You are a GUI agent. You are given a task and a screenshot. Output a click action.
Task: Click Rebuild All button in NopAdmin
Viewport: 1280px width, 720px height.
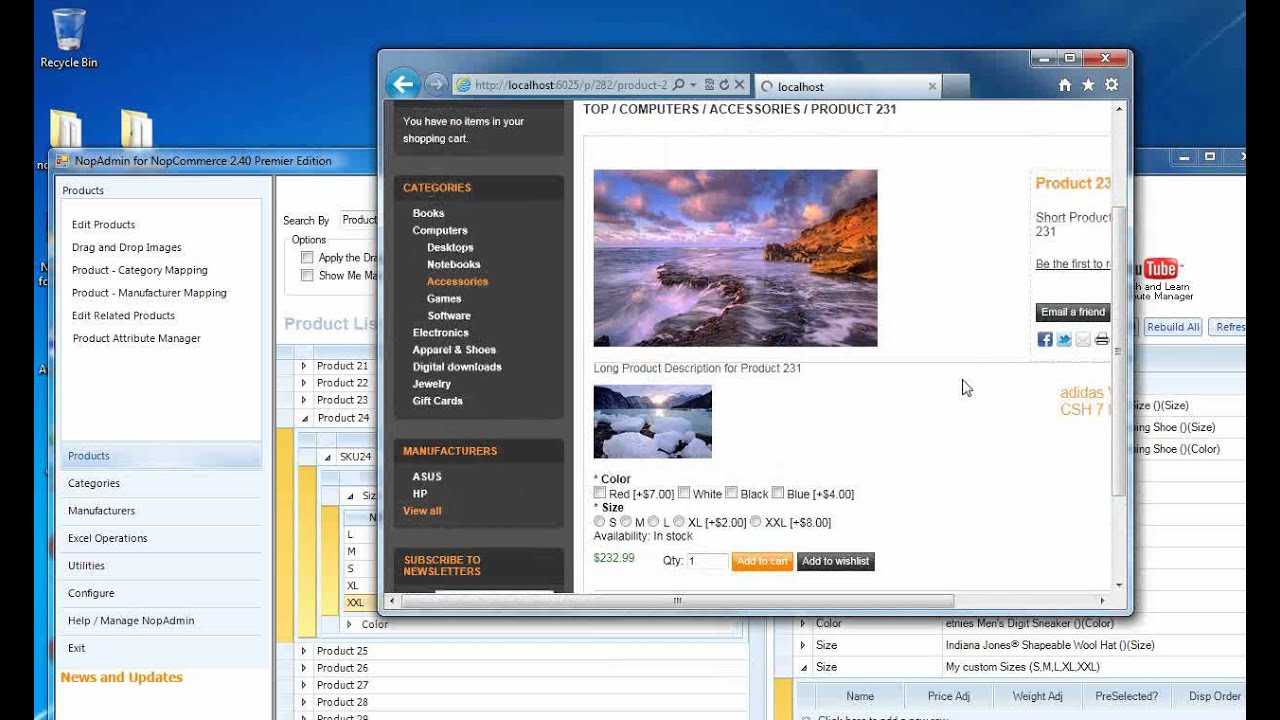point(1173,327)
